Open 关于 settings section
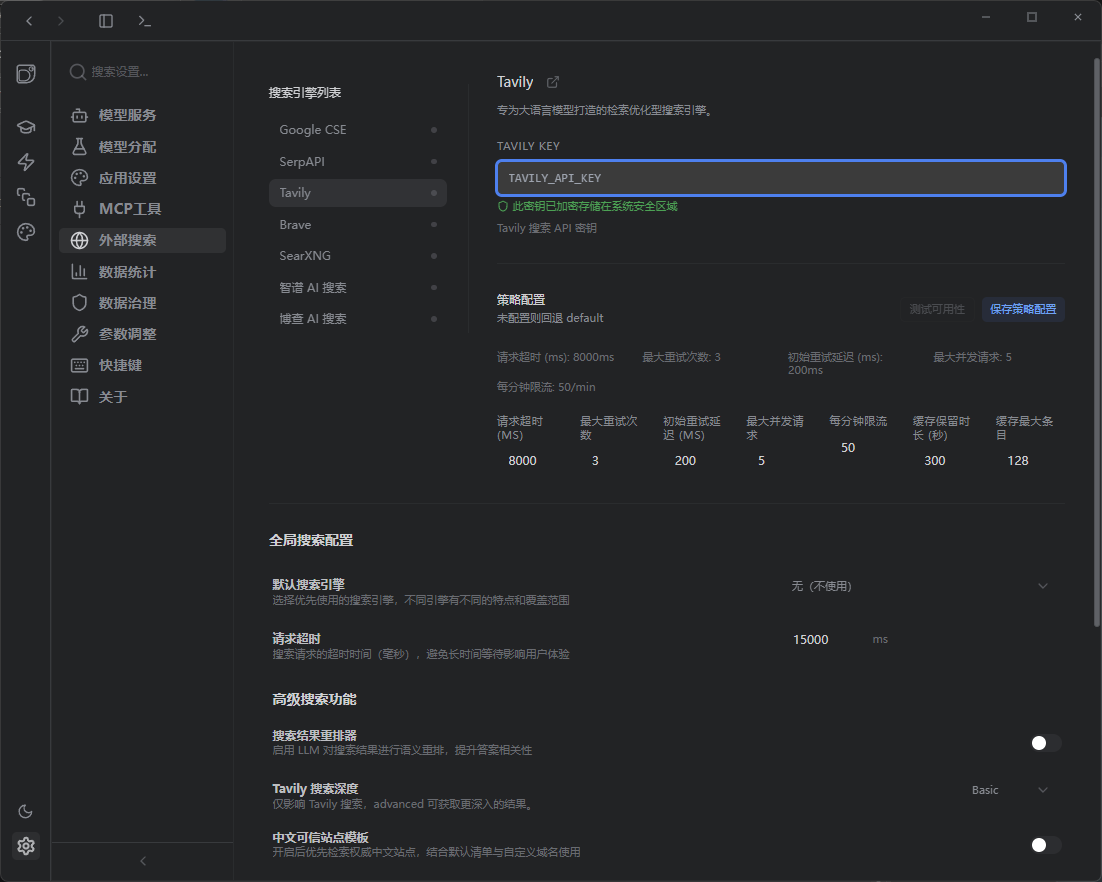 pyautogui.click(x=142, y=396)
